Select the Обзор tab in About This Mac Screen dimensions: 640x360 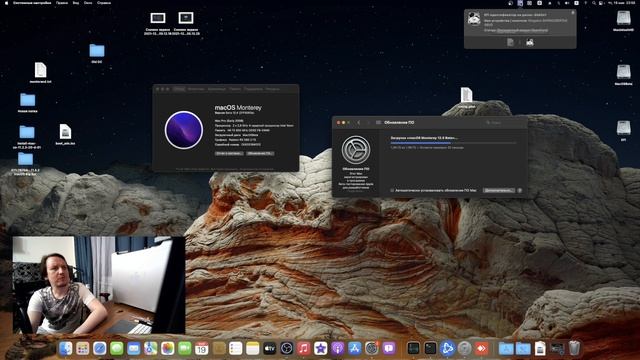[179, 89]
